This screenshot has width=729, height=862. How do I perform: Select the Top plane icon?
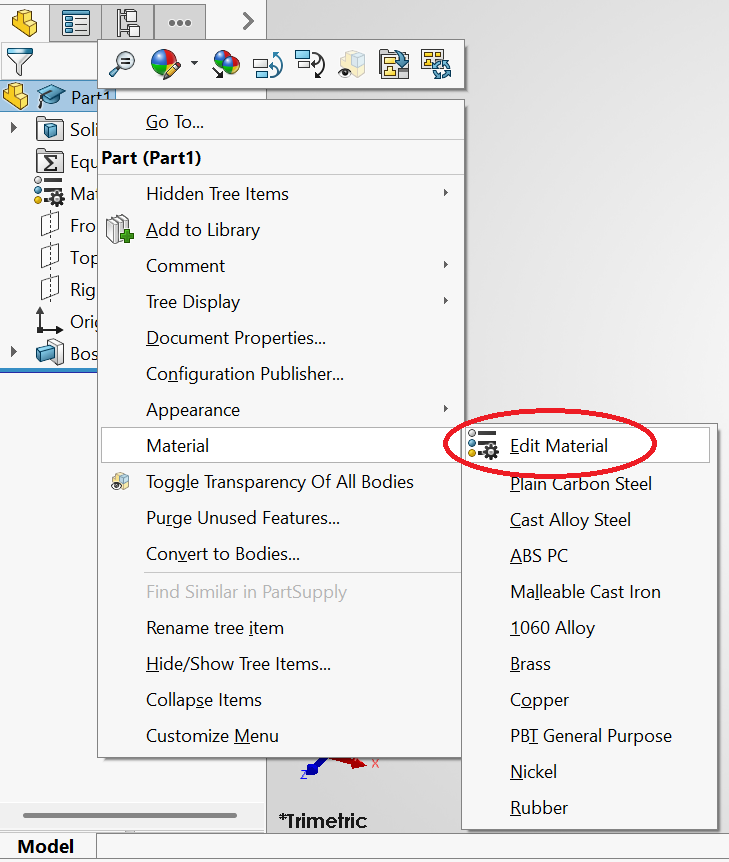click(x=50, y=256)
